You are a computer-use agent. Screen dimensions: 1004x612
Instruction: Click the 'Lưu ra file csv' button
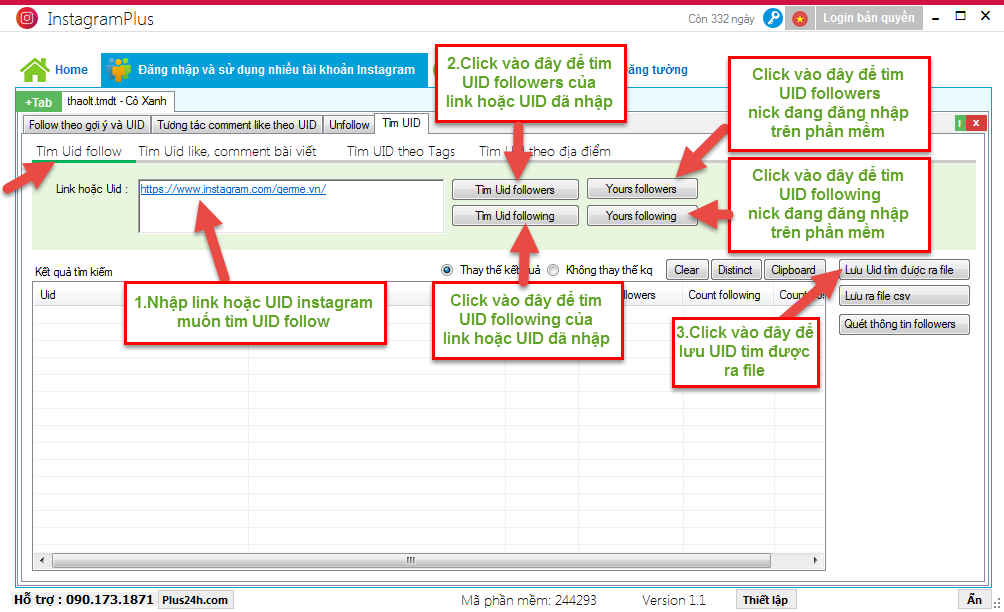(904, 296)
